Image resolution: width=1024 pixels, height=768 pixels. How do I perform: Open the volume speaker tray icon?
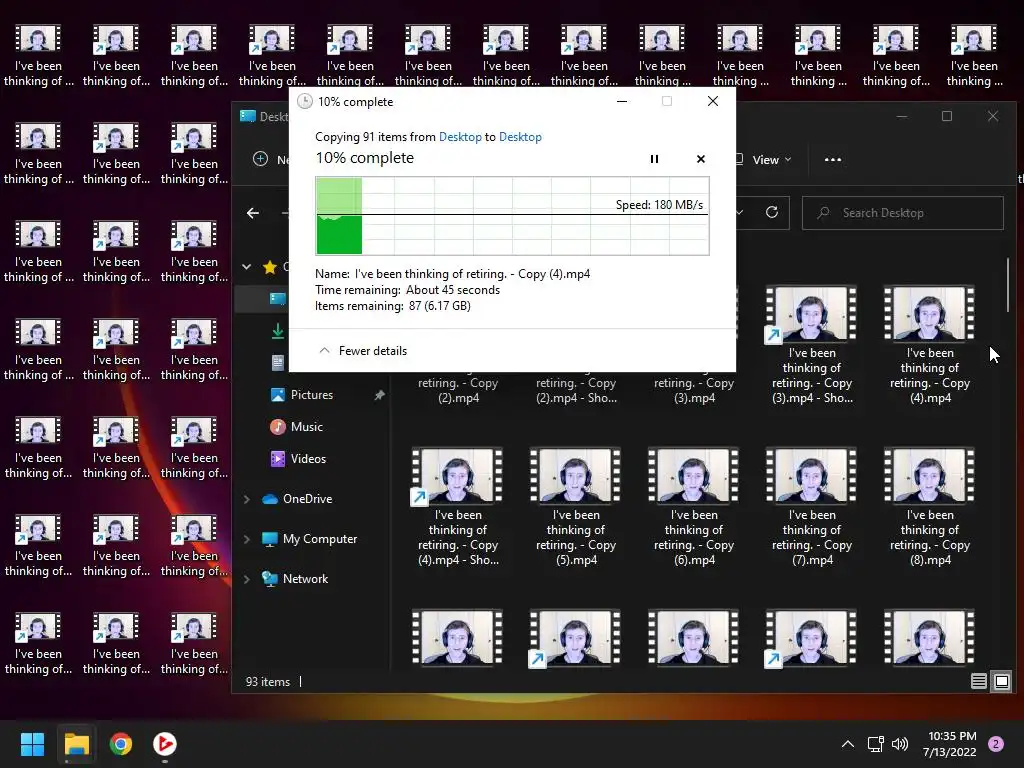[x=900, y=744]
